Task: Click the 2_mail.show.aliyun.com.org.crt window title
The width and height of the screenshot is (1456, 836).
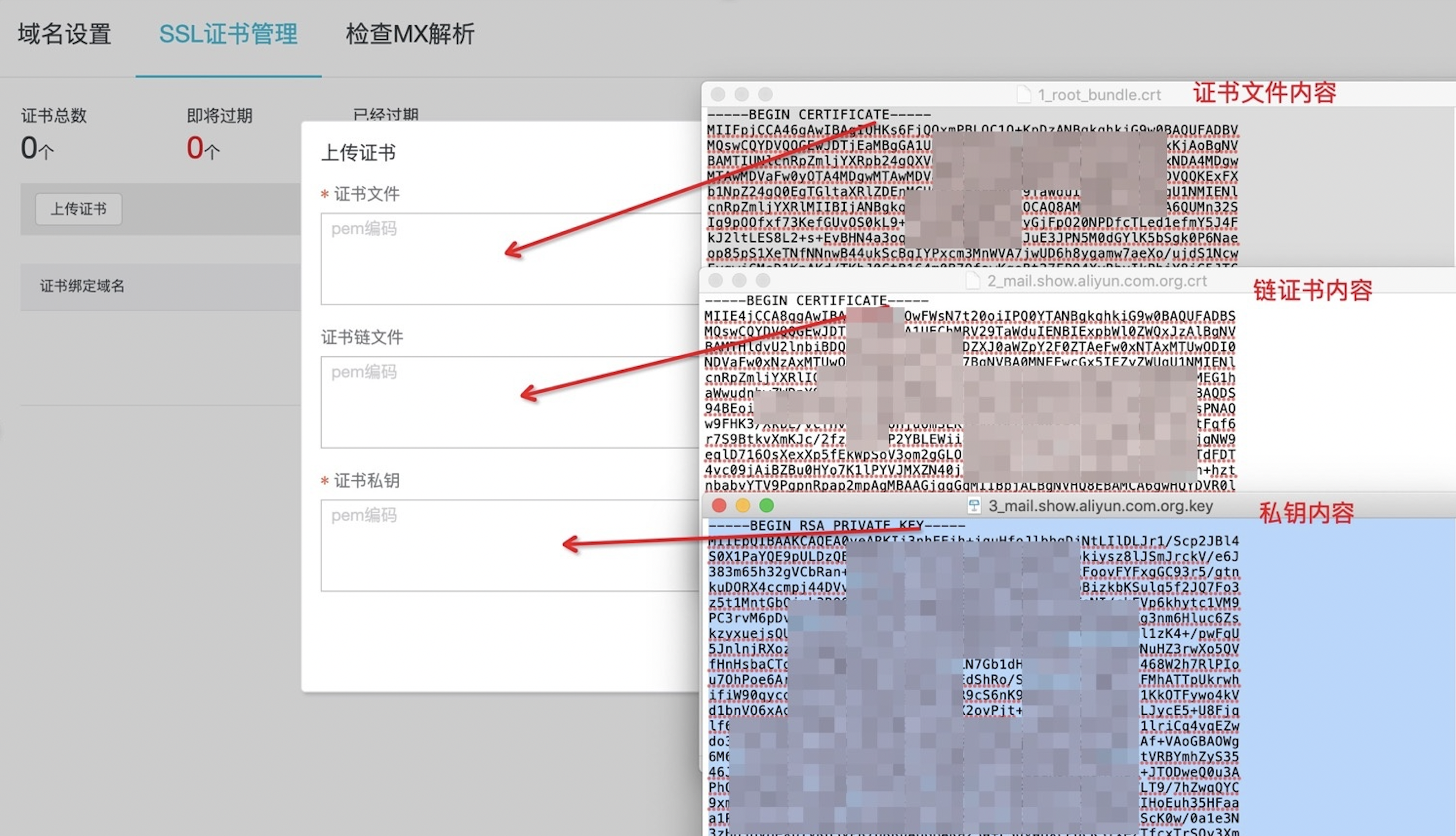Action: pyautogui.click(x=1096, y=281)
